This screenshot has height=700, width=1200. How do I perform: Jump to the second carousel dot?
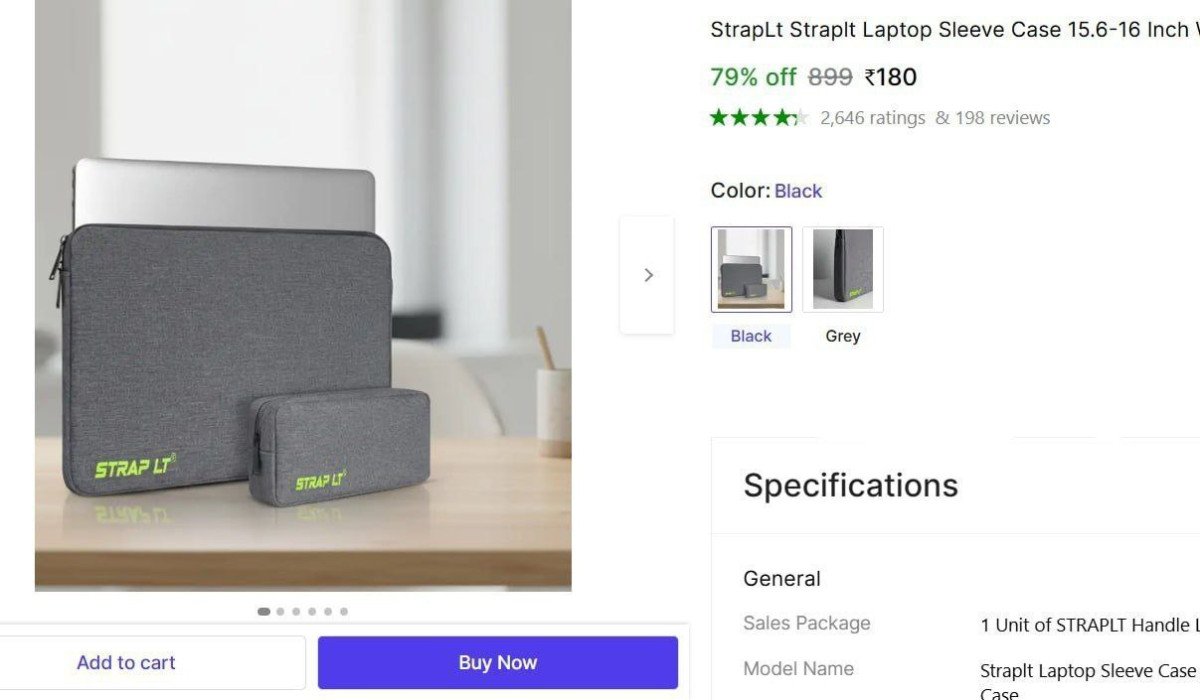click(280, 611)
